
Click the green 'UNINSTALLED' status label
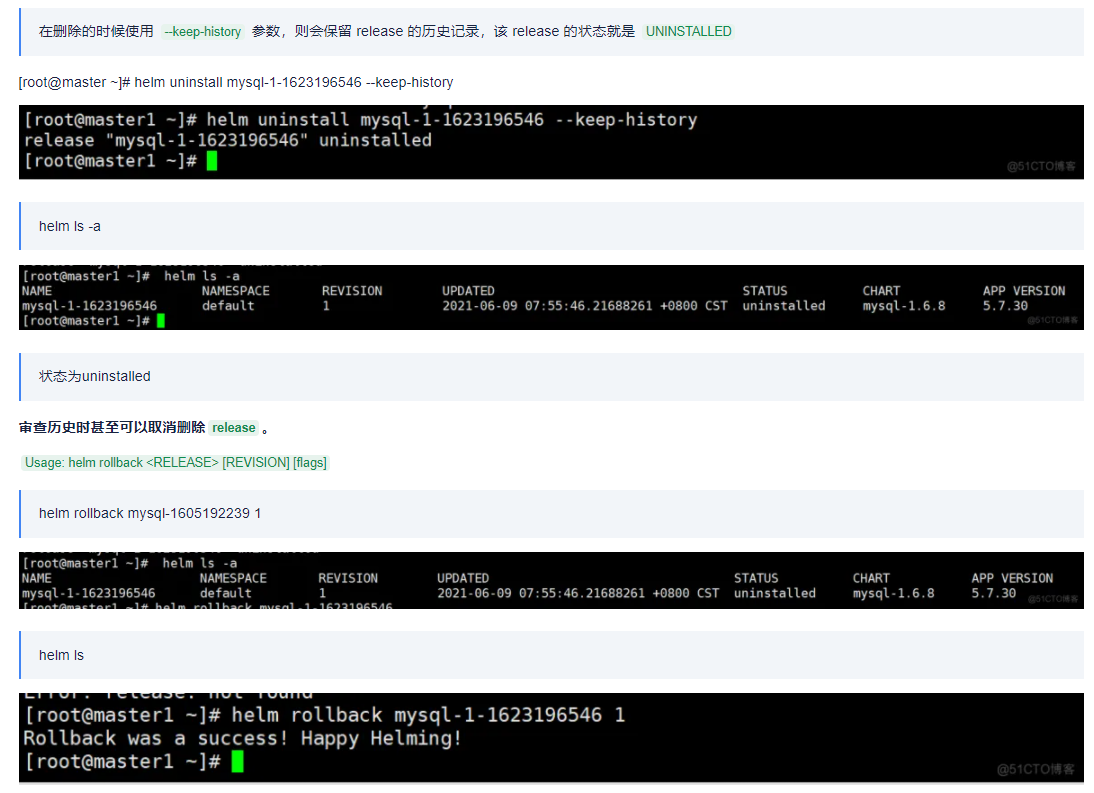[689, 31]
